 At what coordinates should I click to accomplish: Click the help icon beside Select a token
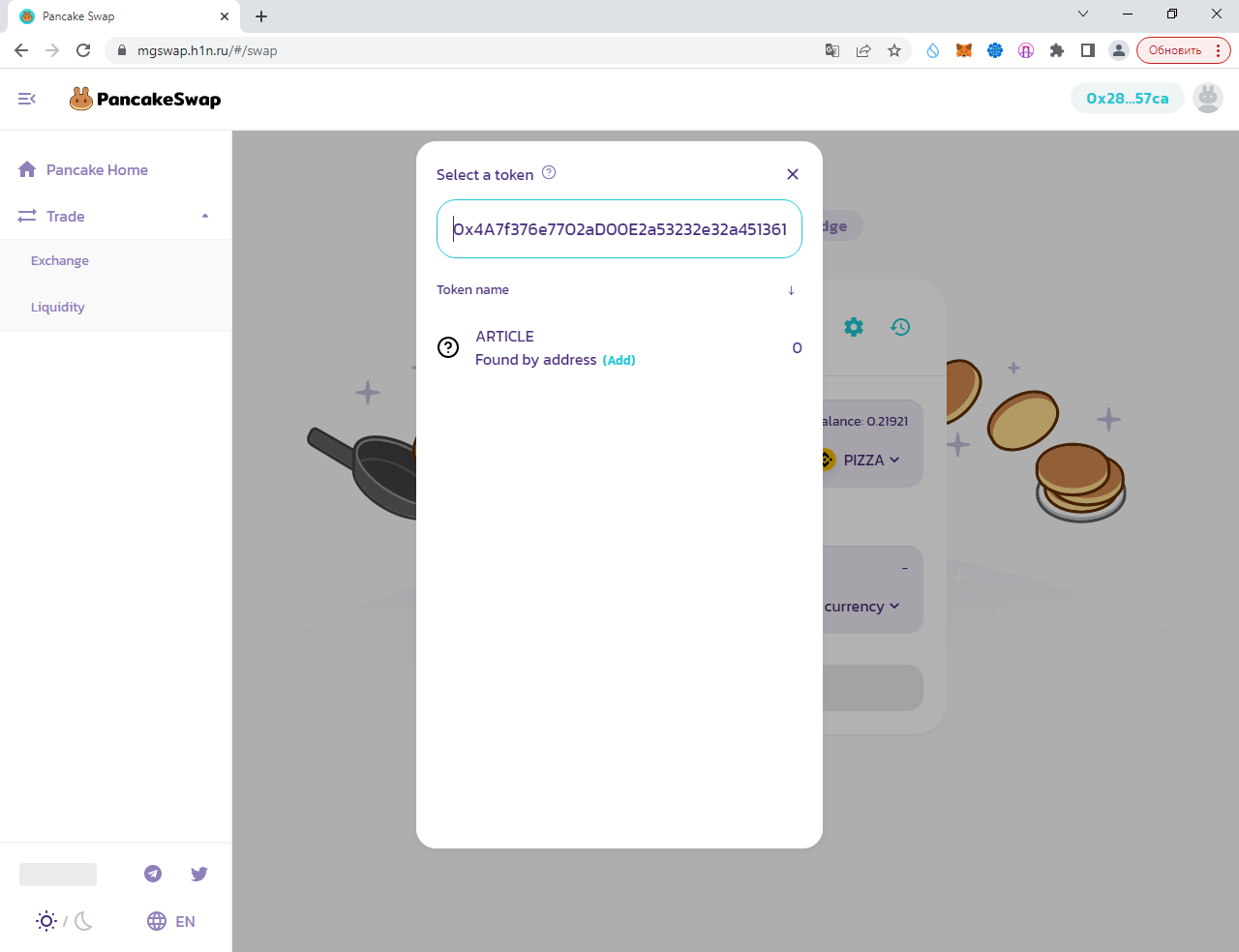point(549,172)
